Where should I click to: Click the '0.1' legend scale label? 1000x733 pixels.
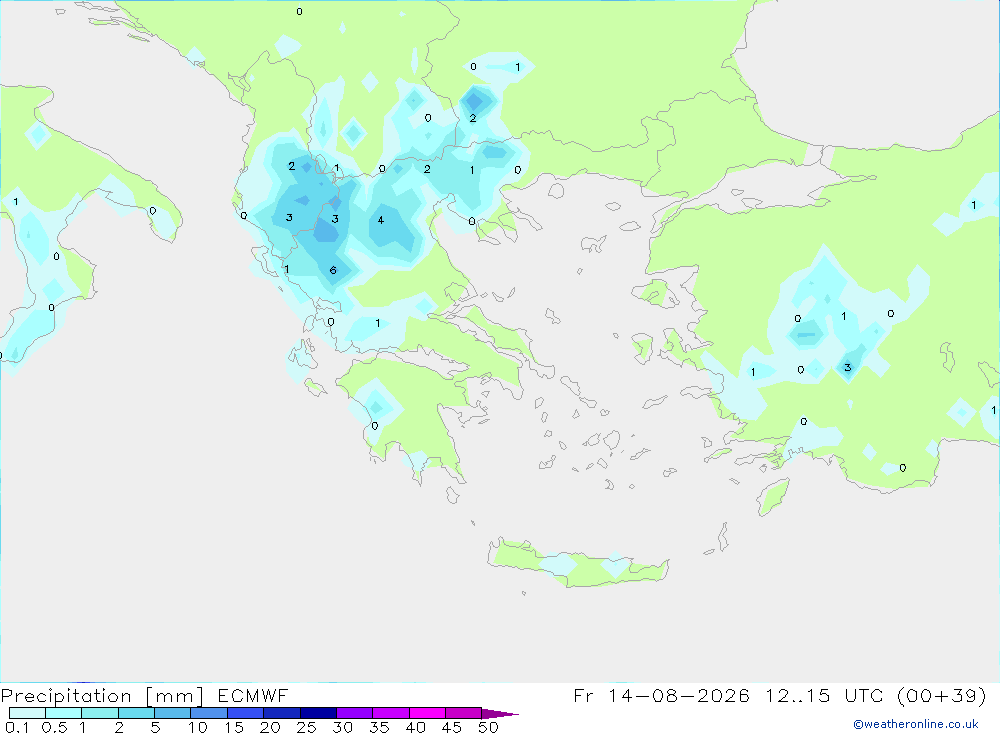point(17,727)
